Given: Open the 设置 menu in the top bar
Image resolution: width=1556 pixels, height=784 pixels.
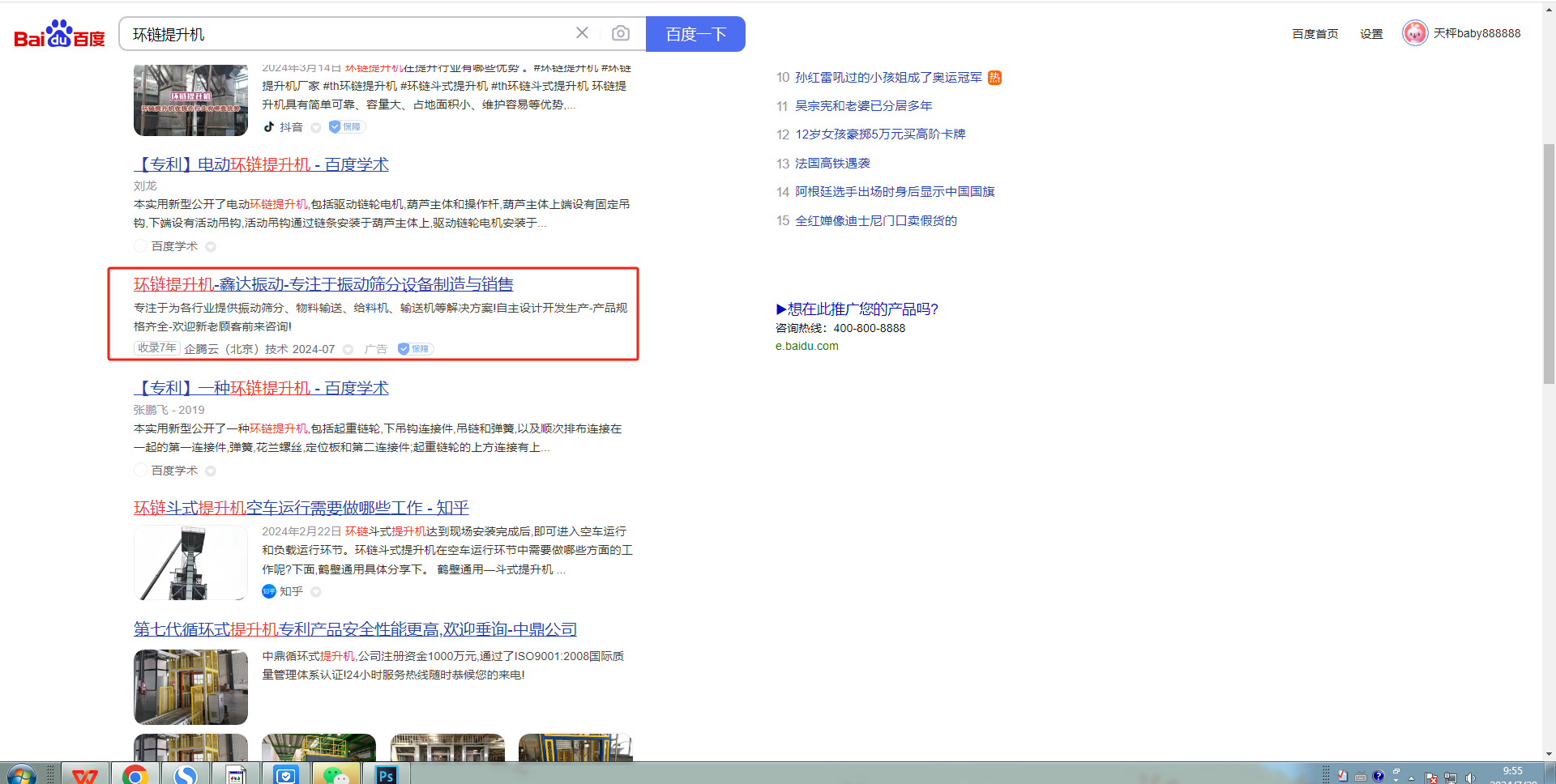Looking at the screenshot, I should click(1371, 34).
